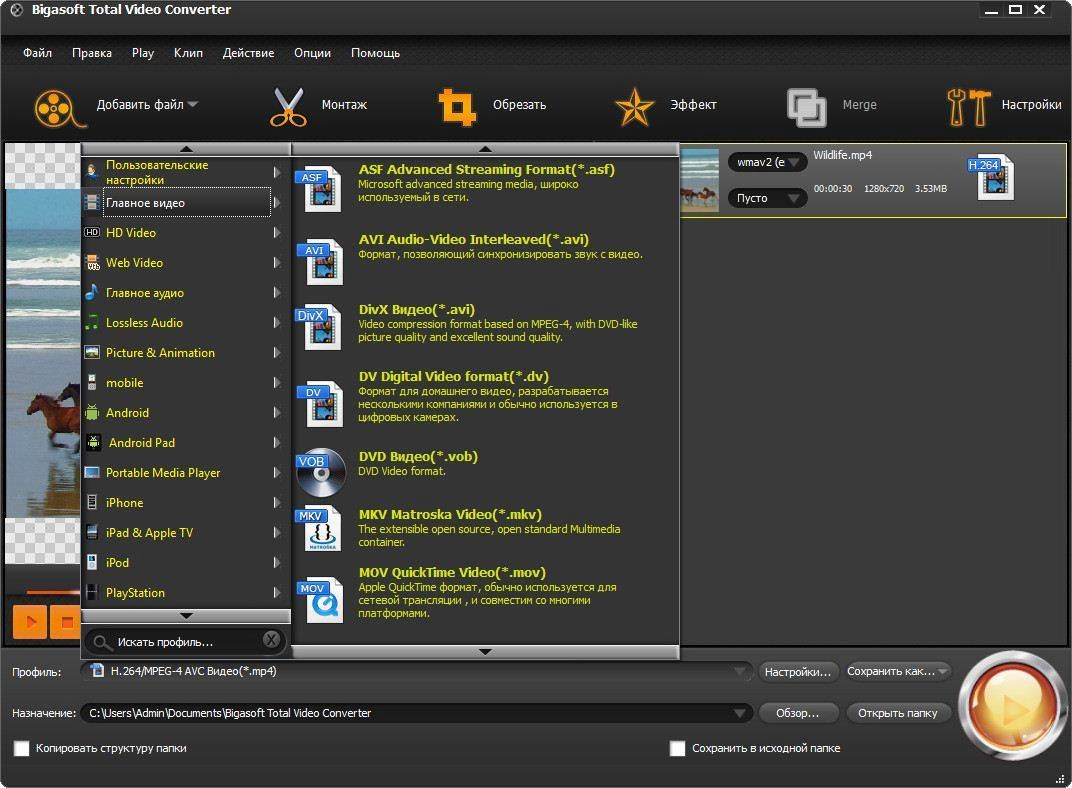The height and width of the screenshot is (788, 1072).
Task: Click the Web Video category icon
Action: tap(92, 262)
